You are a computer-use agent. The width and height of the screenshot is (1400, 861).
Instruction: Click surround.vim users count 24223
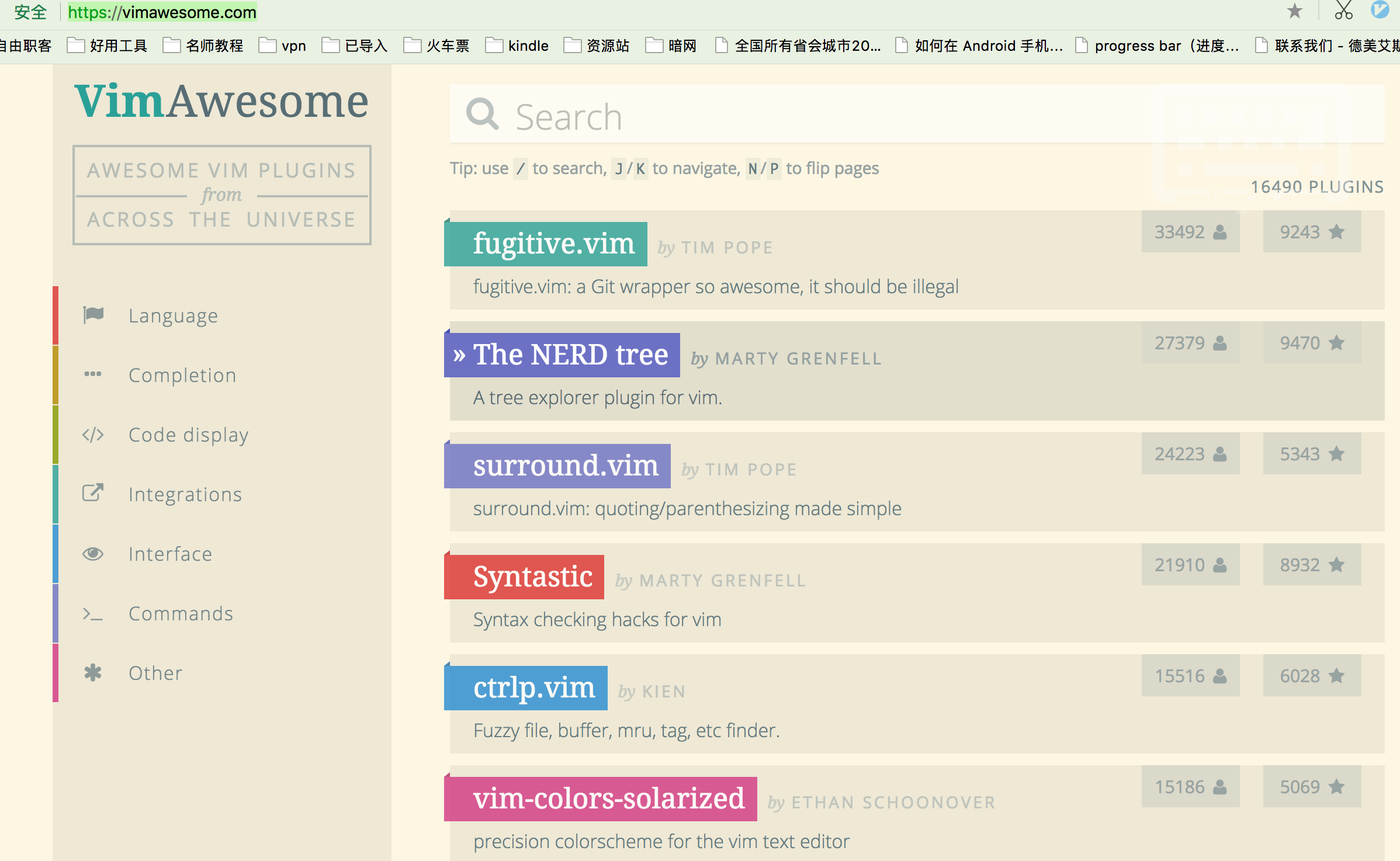pos(1190,454)
